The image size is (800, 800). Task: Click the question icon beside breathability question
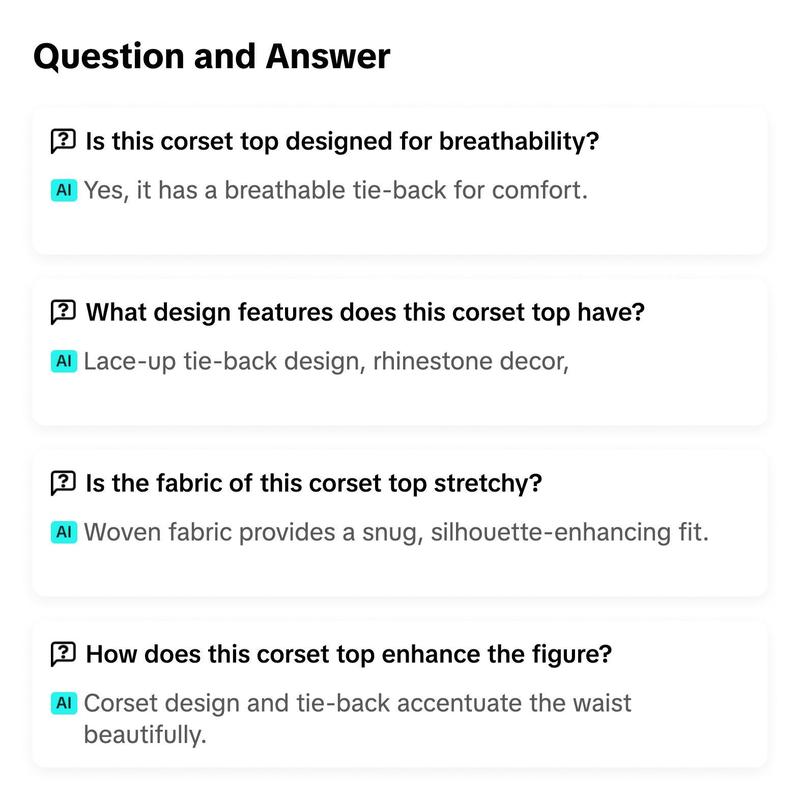(63, 141)
